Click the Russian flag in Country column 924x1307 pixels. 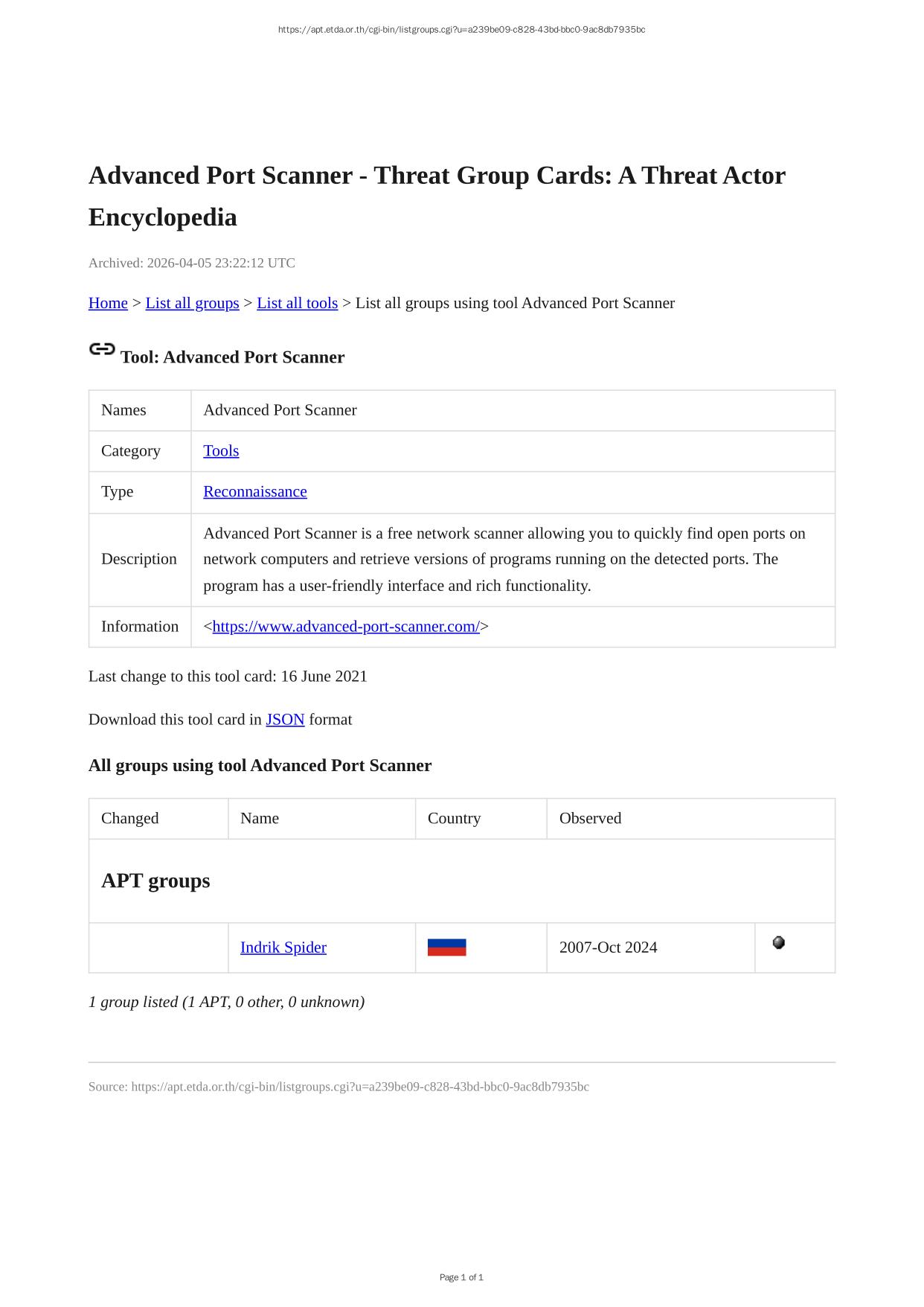(x=446, y=948)
